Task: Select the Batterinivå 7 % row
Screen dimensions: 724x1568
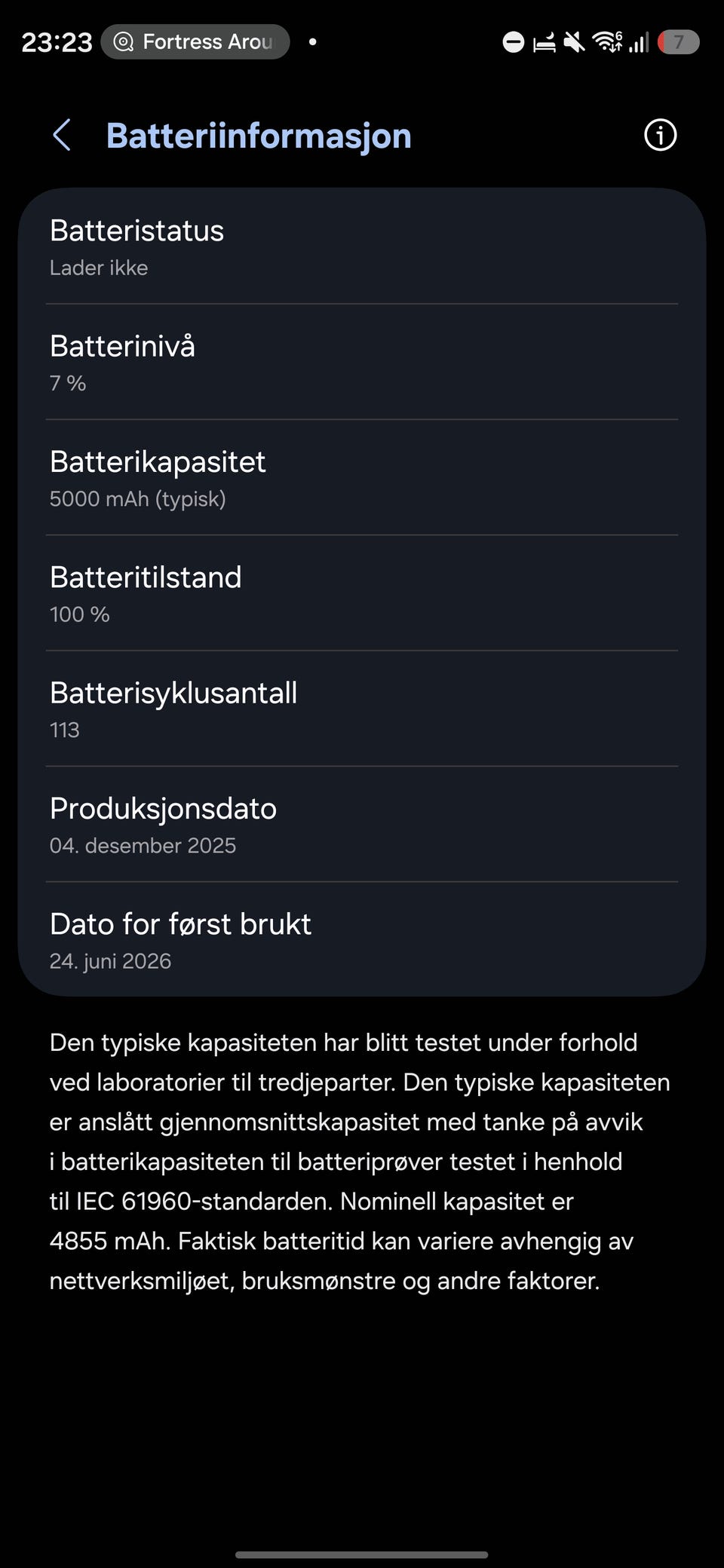Action: [x=362, y=363]
